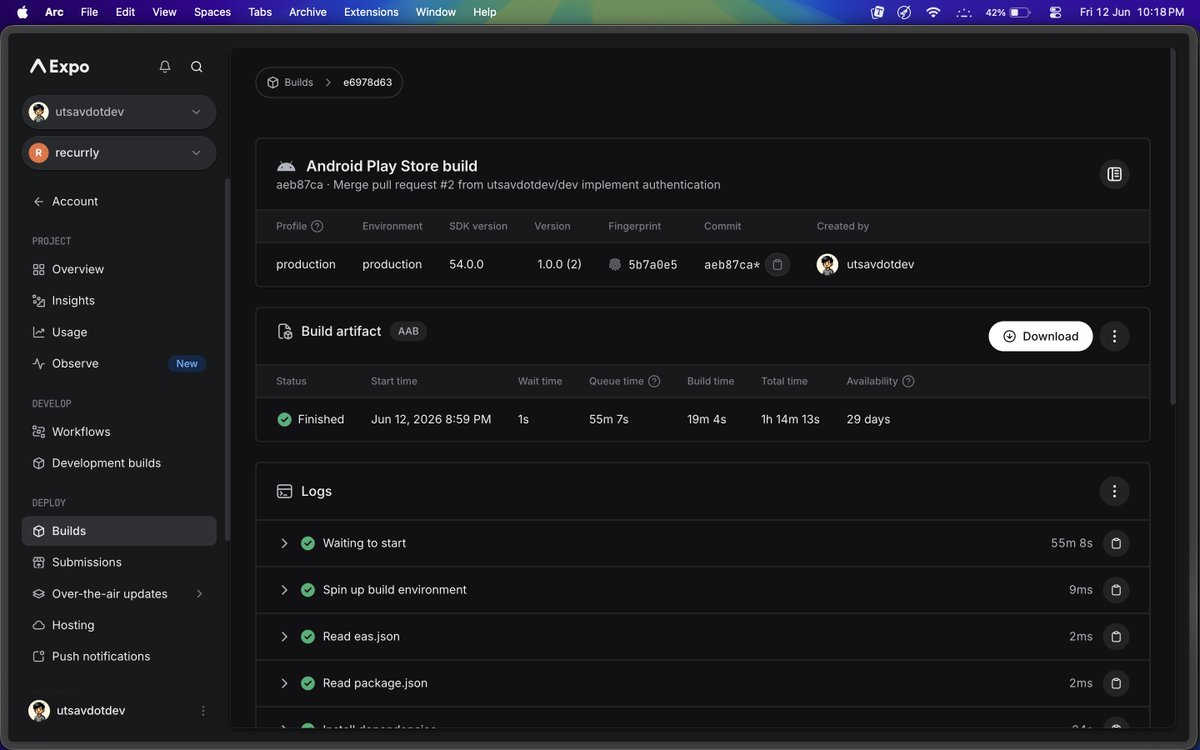
Task: Click the New badge beside Observe
Action: (187, 363)
